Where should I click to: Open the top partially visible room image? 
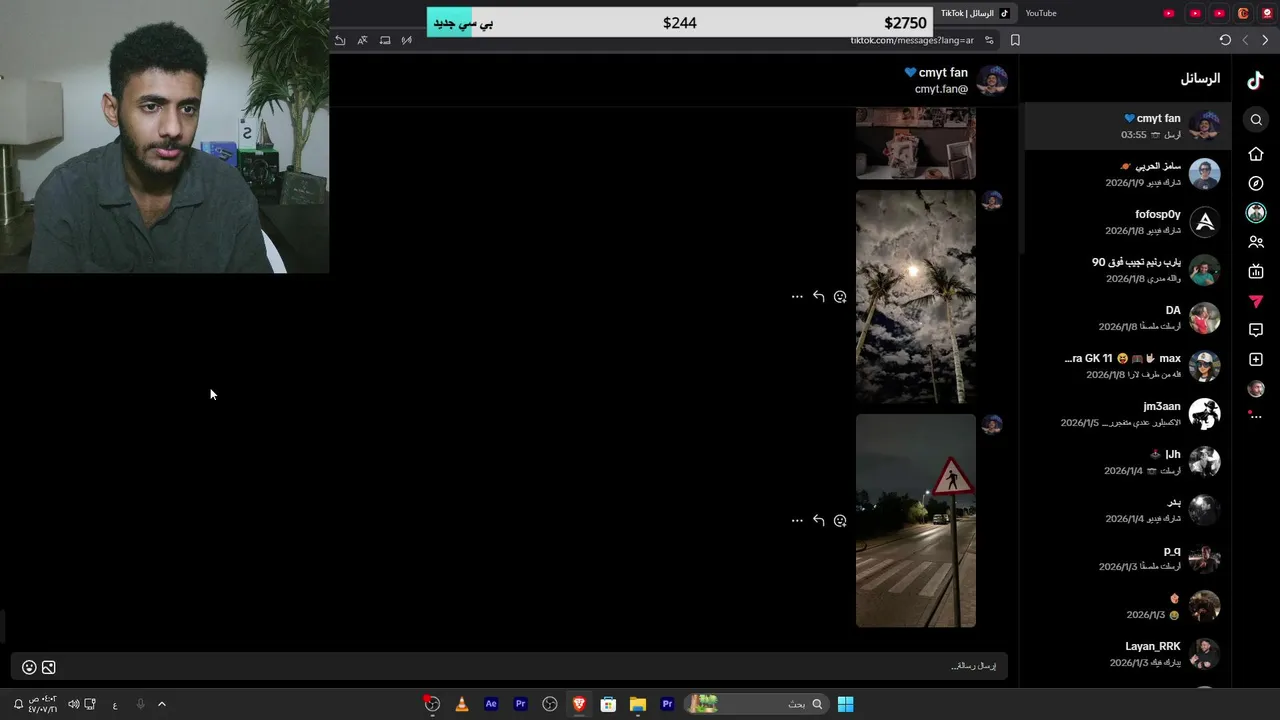pos(916,144)
